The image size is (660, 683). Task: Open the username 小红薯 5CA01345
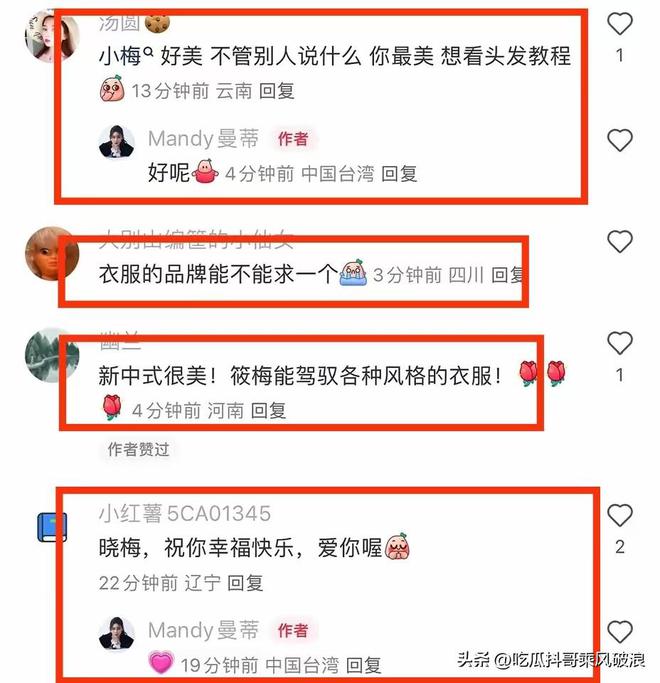point(185,514)
